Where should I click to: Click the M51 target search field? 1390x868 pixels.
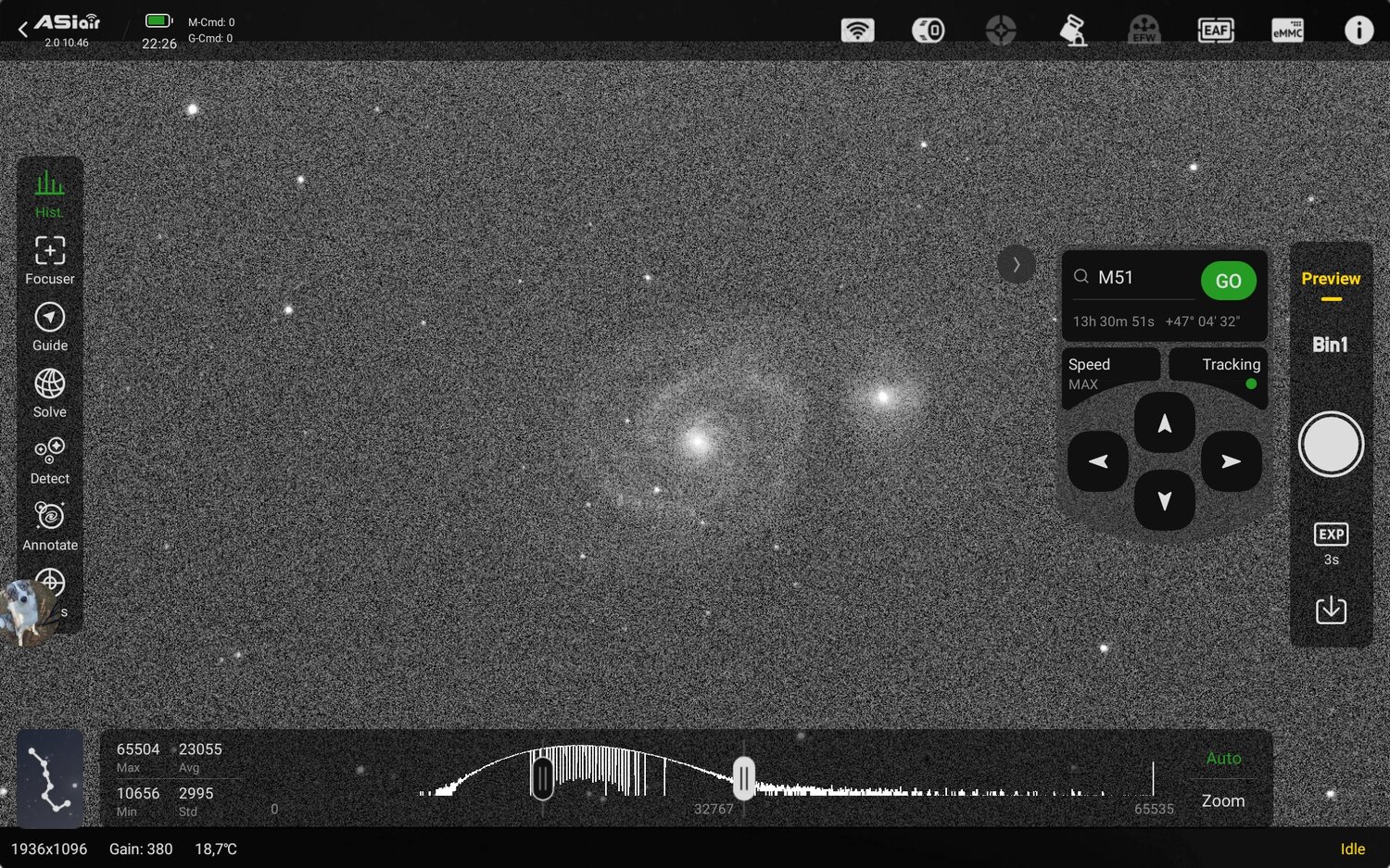tap(1133, 278)
